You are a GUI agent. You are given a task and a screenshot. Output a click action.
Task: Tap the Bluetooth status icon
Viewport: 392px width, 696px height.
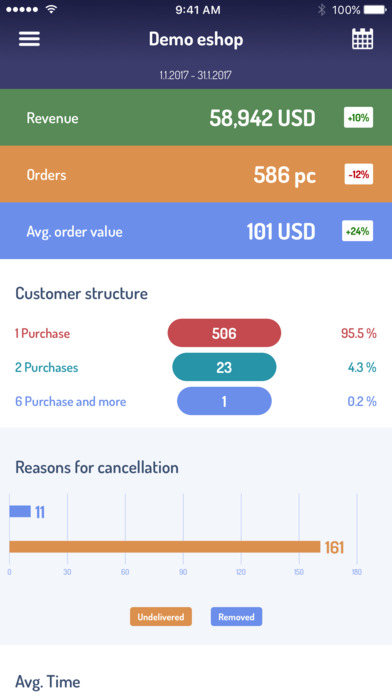pos(321,10)
